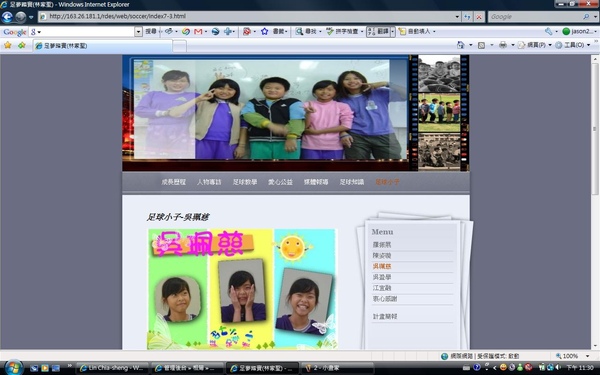Open Favorites Center with the yellow star
The height and width of the screenshot is (375, 600).
click(x=8, y=45)
